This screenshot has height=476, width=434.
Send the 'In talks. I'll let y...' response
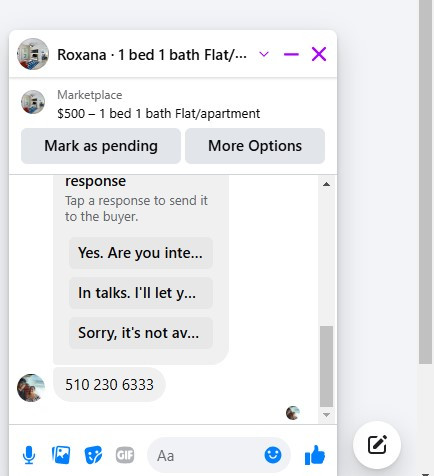pos(140,293)
